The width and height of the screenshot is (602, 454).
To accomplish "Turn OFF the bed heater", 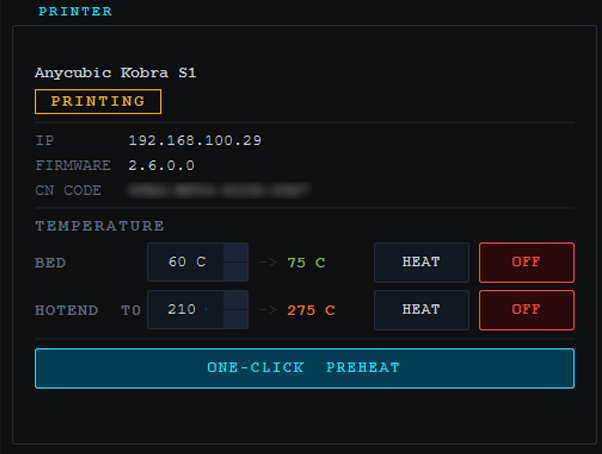I will pos(526,262).
